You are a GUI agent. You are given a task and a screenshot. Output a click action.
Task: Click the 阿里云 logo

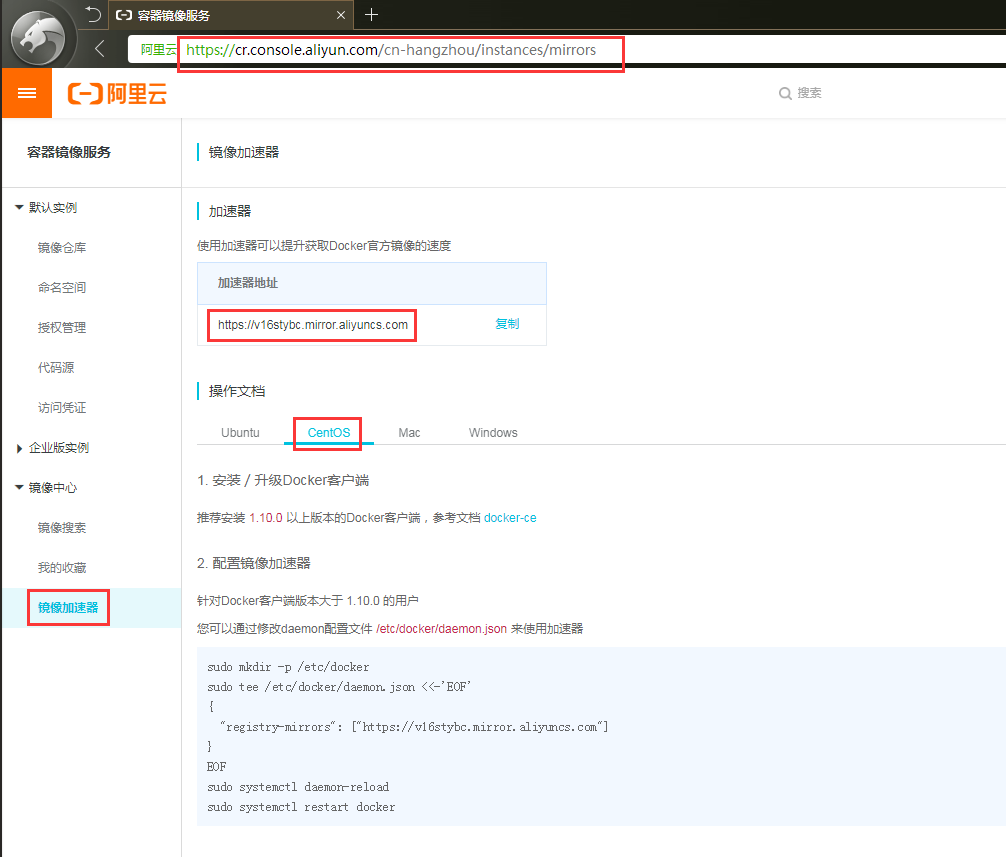pos(117,92)
